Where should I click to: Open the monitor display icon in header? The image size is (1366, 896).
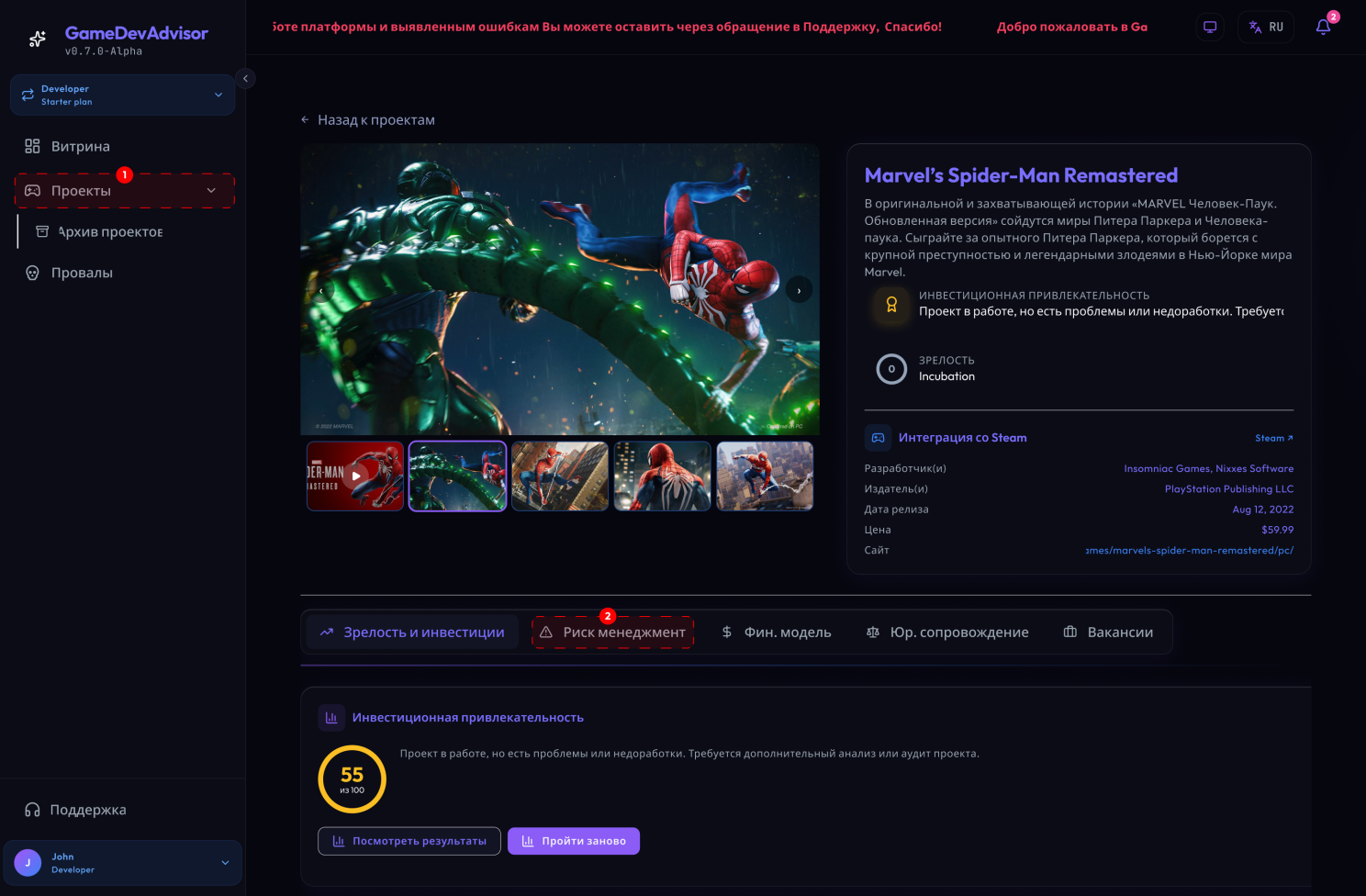click(x=1210, y=27)
